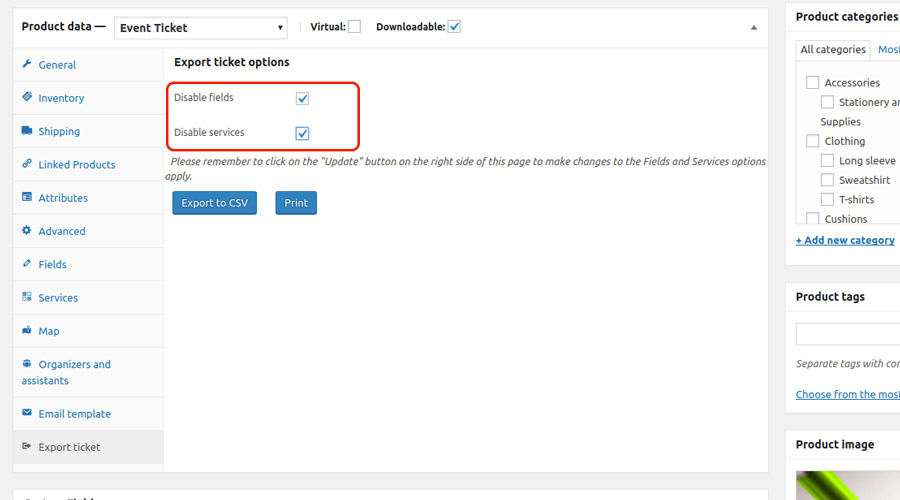Check the Accessories category
The height and width of the screenshot is (500, 900).
click(x=812, y=83)
